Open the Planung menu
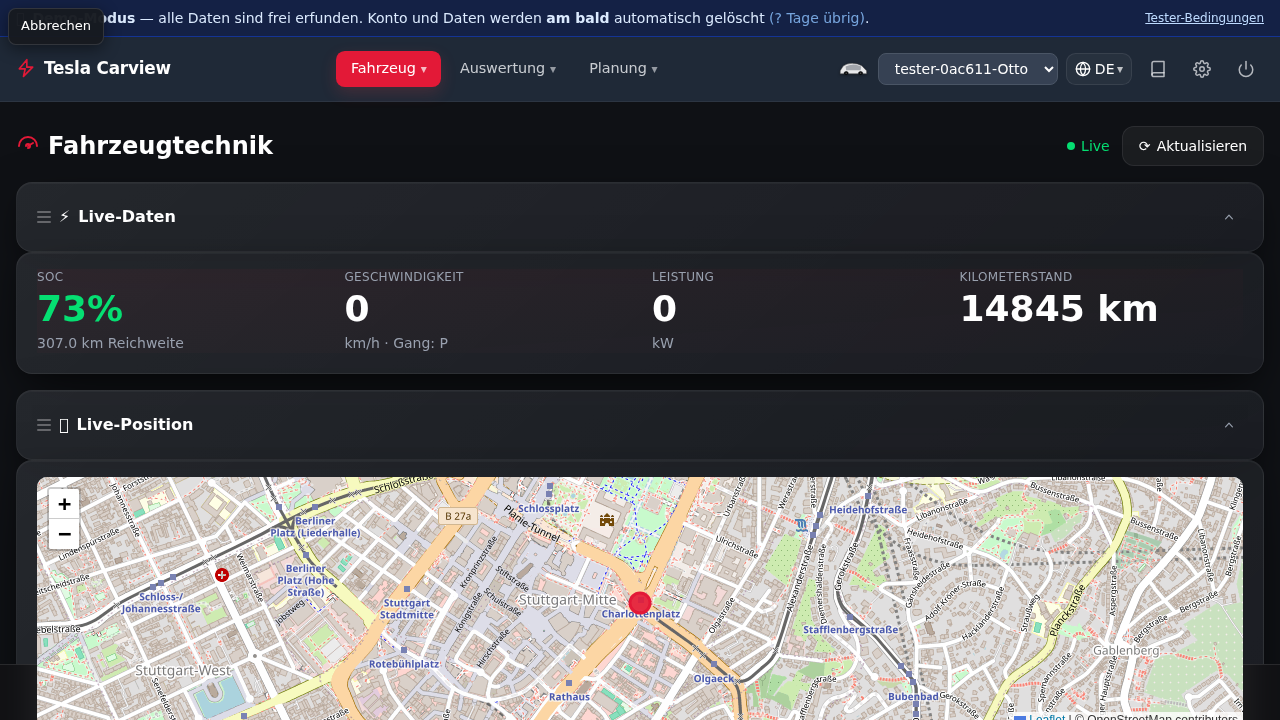Image resolution: width=1280 pixels, height=720 pixels. (x=623, y=69)
